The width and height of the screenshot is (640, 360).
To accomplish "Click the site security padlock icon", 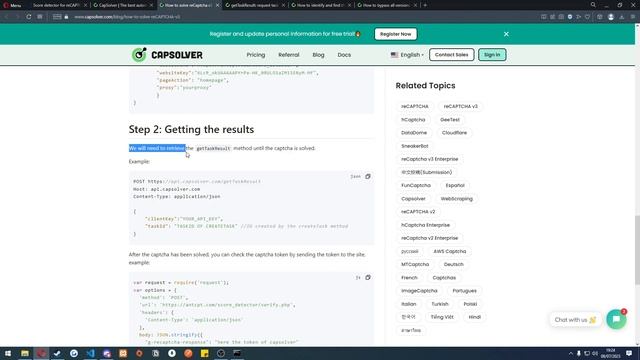I will click(x=66, y=17).
